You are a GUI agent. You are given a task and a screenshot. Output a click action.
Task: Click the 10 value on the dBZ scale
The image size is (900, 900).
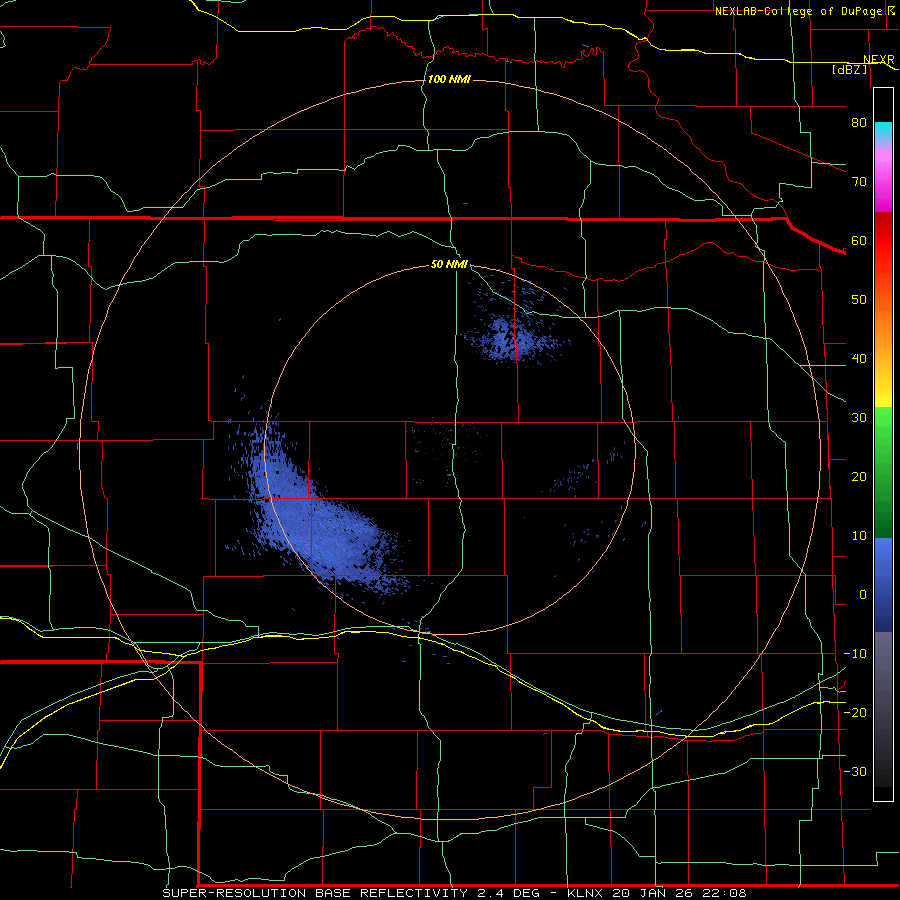(x=859, y=536)
